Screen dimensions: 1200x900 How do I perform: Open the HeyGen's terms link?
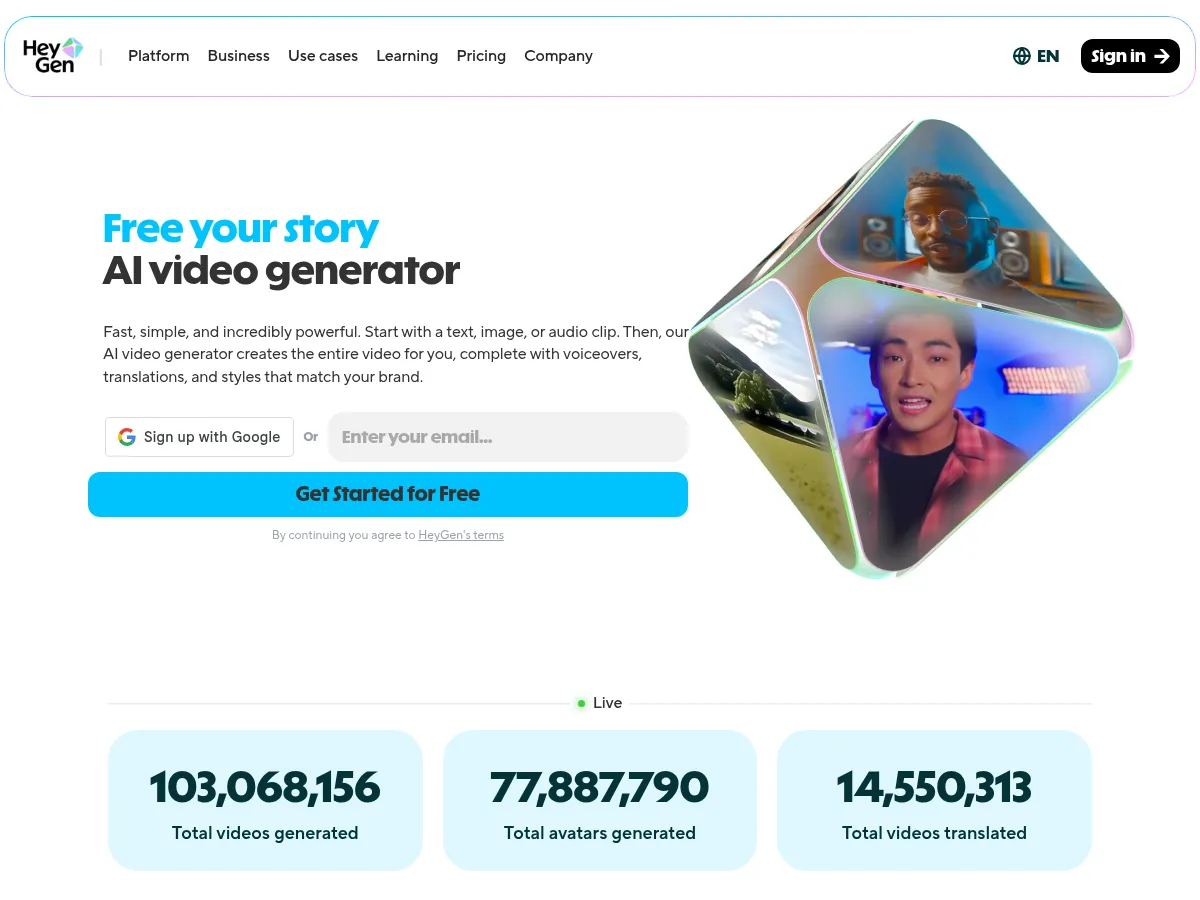pyautogui.click(x=461, y=535)
